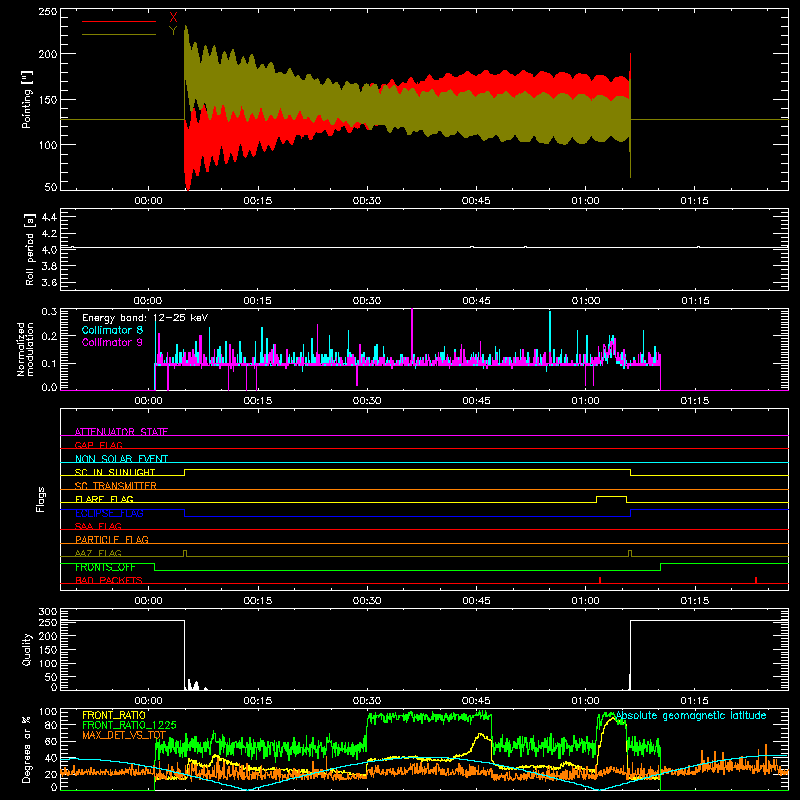The height and width of the screenshot is (800, 800).
Task: Select the Quality axis title
Action: 27,649
